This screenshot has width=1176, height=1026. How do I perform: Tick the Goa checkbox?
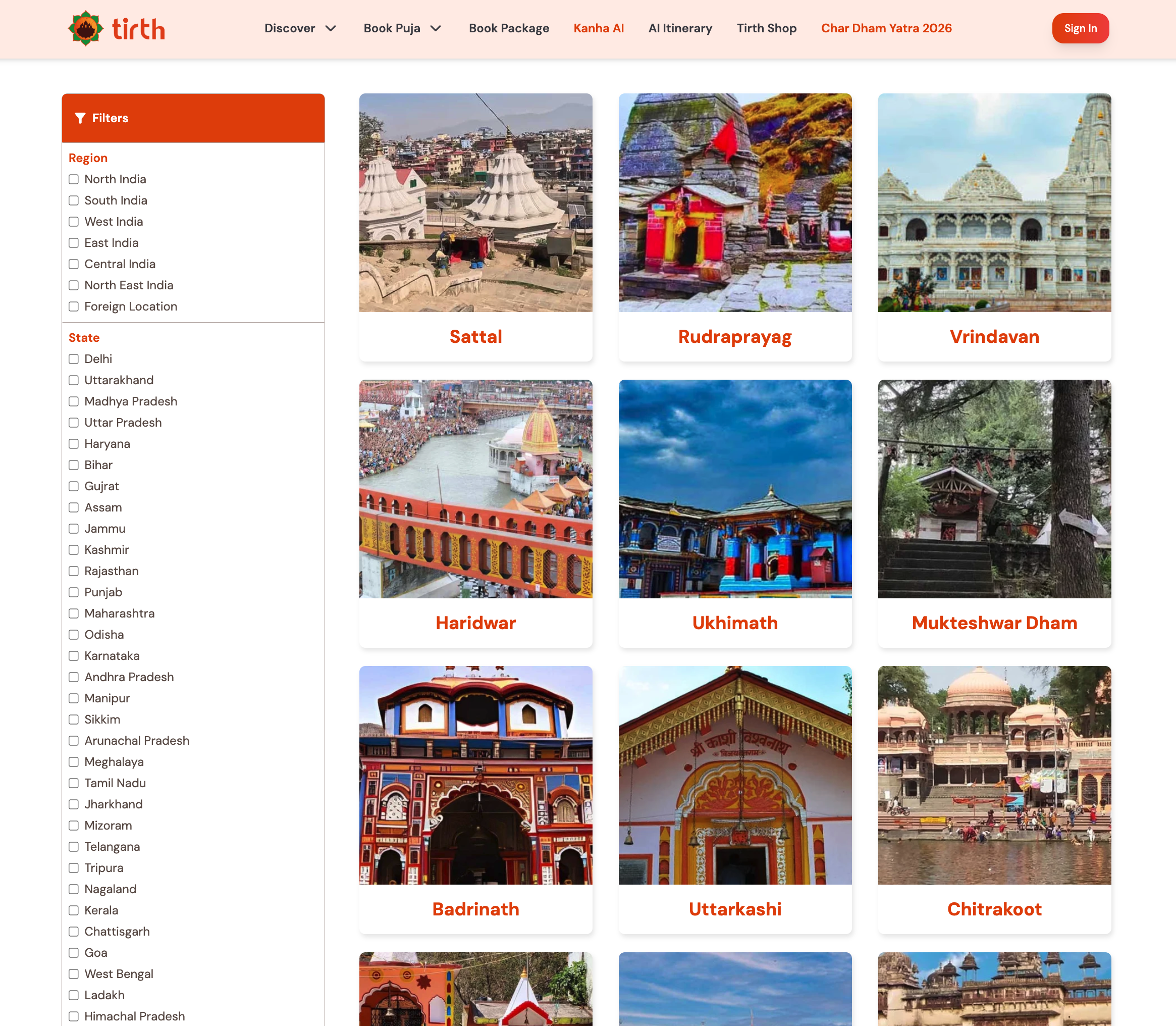(x=74, y=952)
